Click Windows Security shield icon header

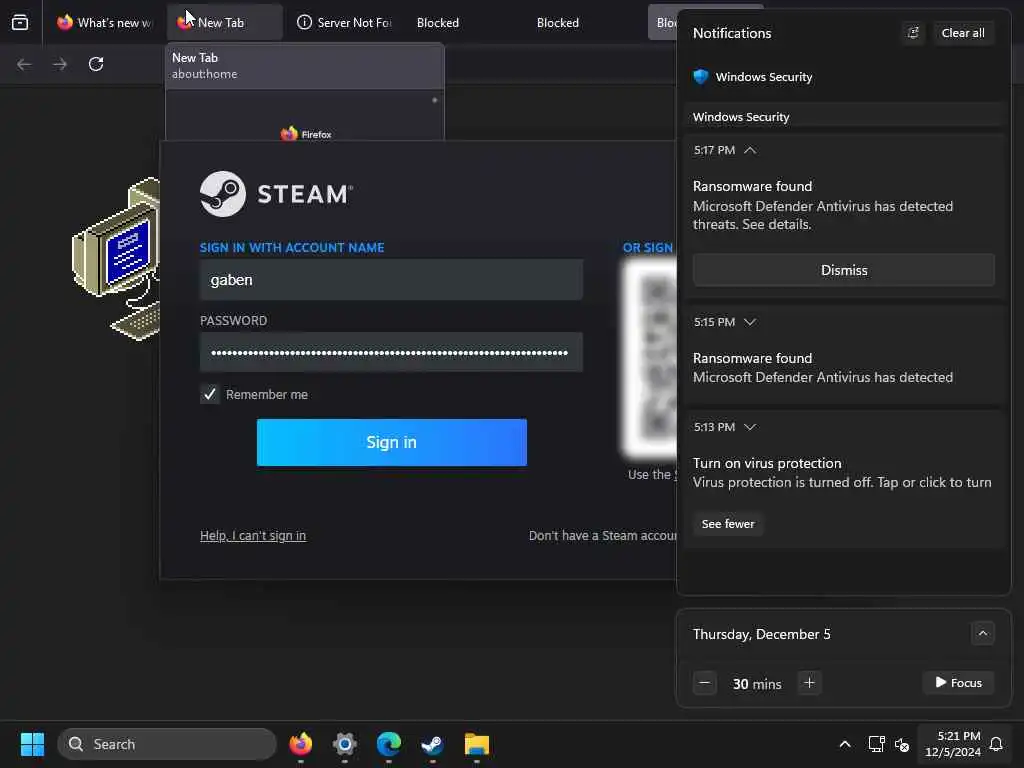coord(701,76)
